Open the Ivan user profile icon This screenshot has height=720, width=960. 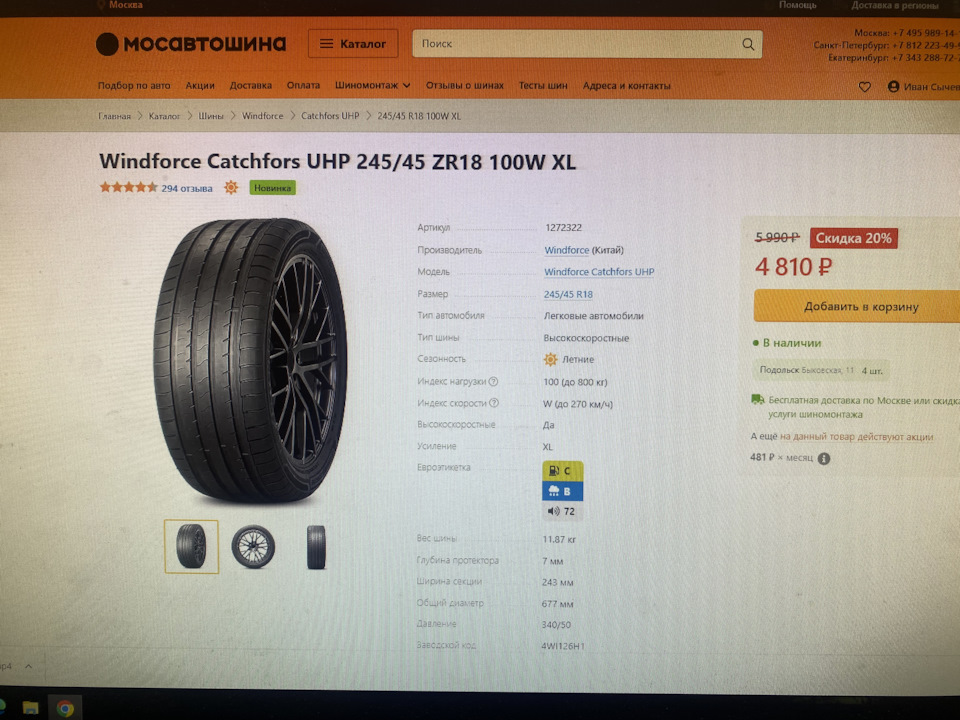click(893, 86)
